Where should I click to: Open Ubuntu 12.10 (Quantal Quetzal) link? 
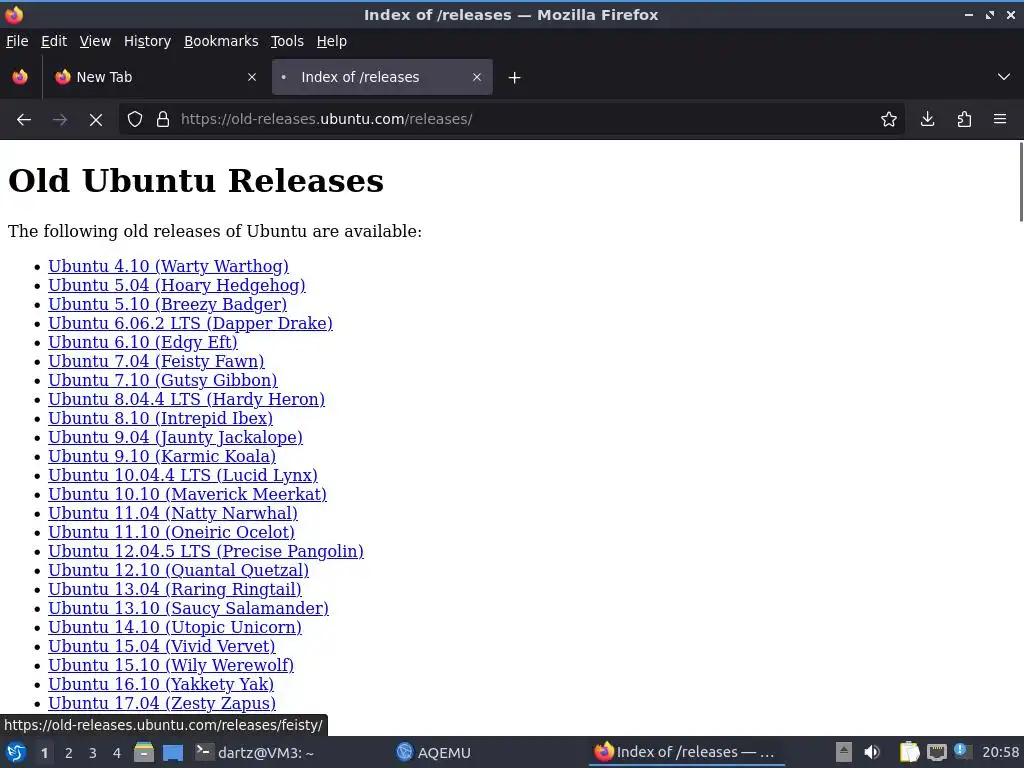tap(178, 569)
